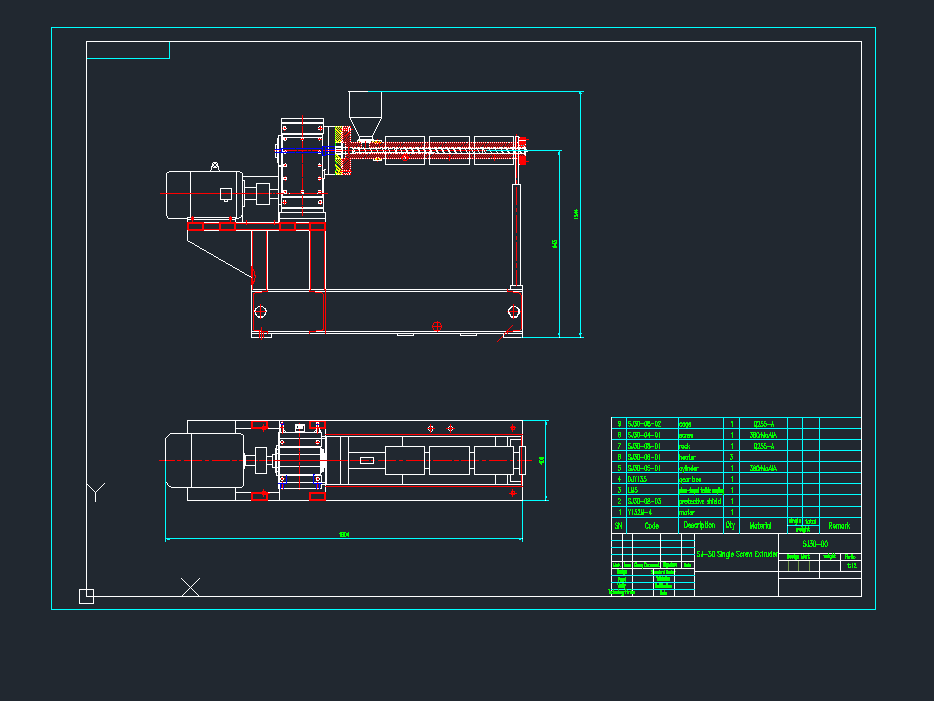Click the X-shaped cross marker near drawing bottom
Screen dimensions: 934x701
click(x=190, y=587)
